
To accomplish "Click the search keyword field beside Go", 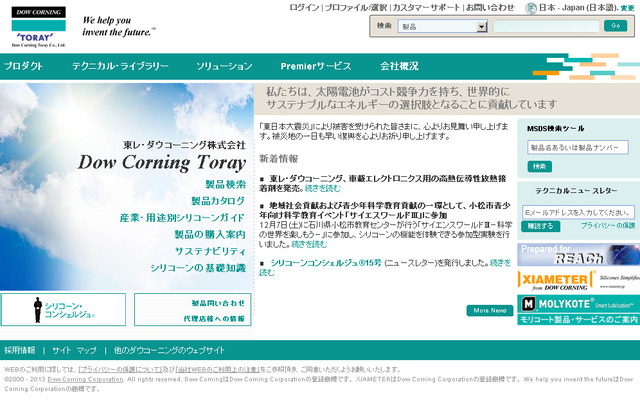I will 546,26.
